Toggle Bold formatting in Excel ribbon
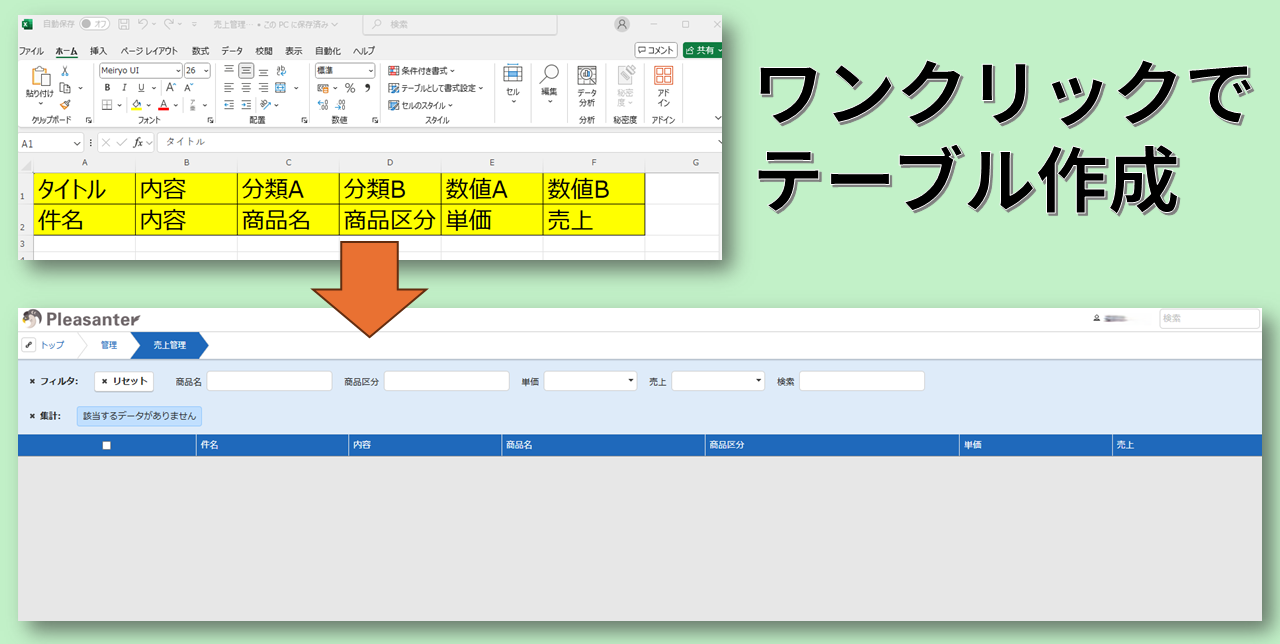1280x644 pixels. pos(108,88)
